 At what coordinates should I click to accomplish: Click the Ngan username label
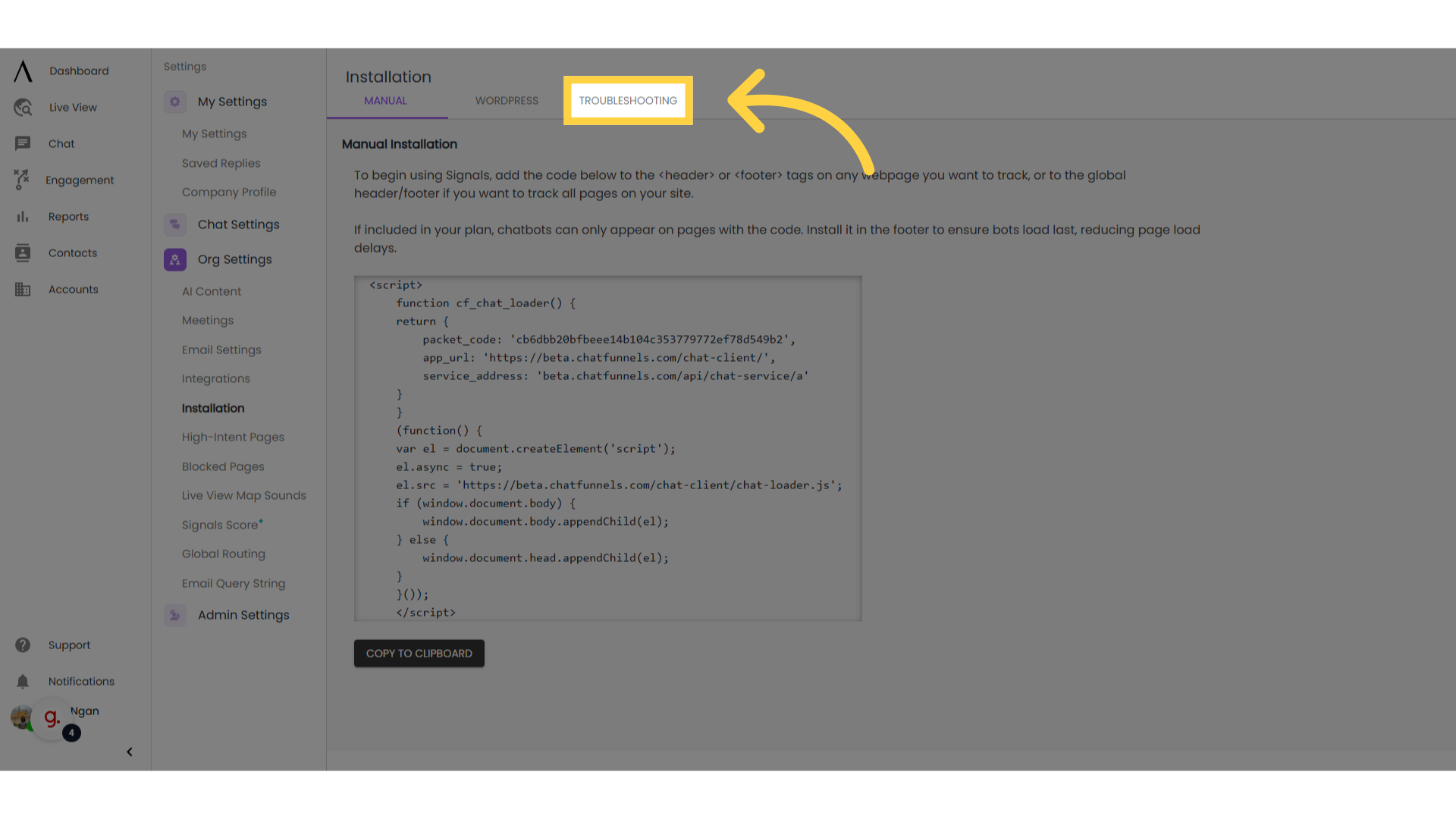[85, 711]
